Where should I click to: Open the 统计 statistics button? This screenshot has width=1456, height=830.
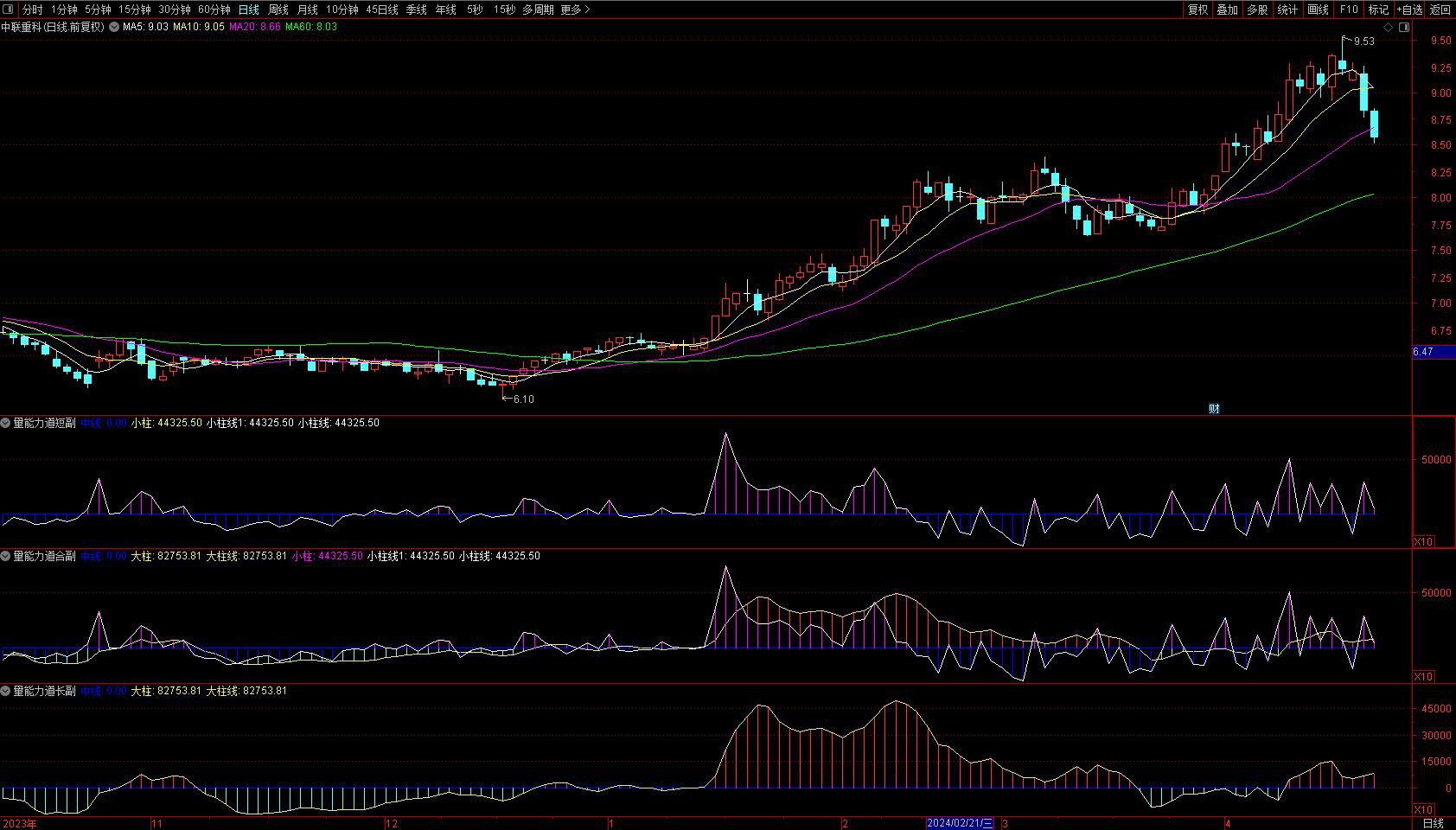point(1287,10)
